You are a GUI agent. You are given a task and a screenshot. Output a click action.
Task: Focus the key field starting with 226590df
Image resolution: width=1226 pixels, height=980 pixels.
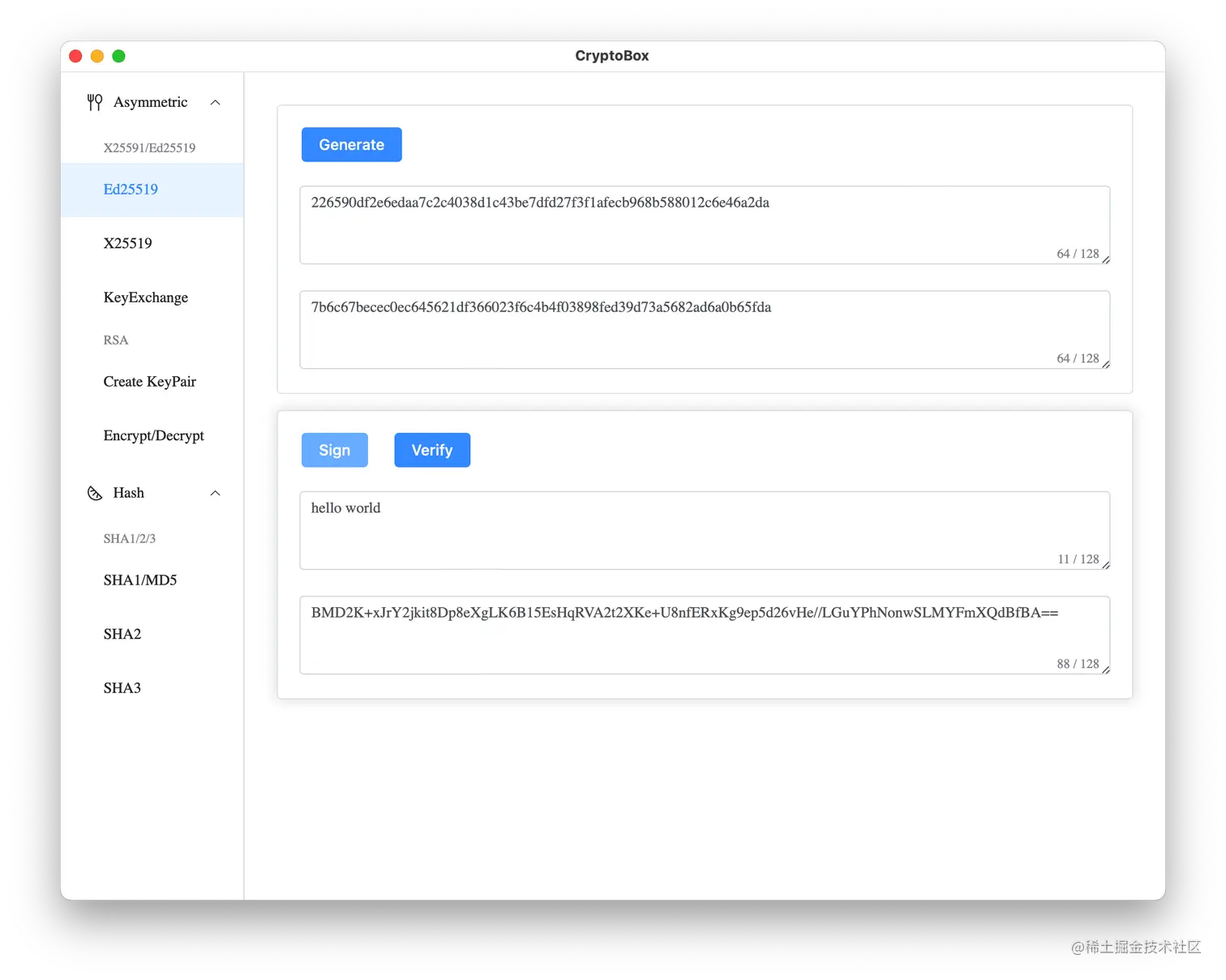pos(705,225)
